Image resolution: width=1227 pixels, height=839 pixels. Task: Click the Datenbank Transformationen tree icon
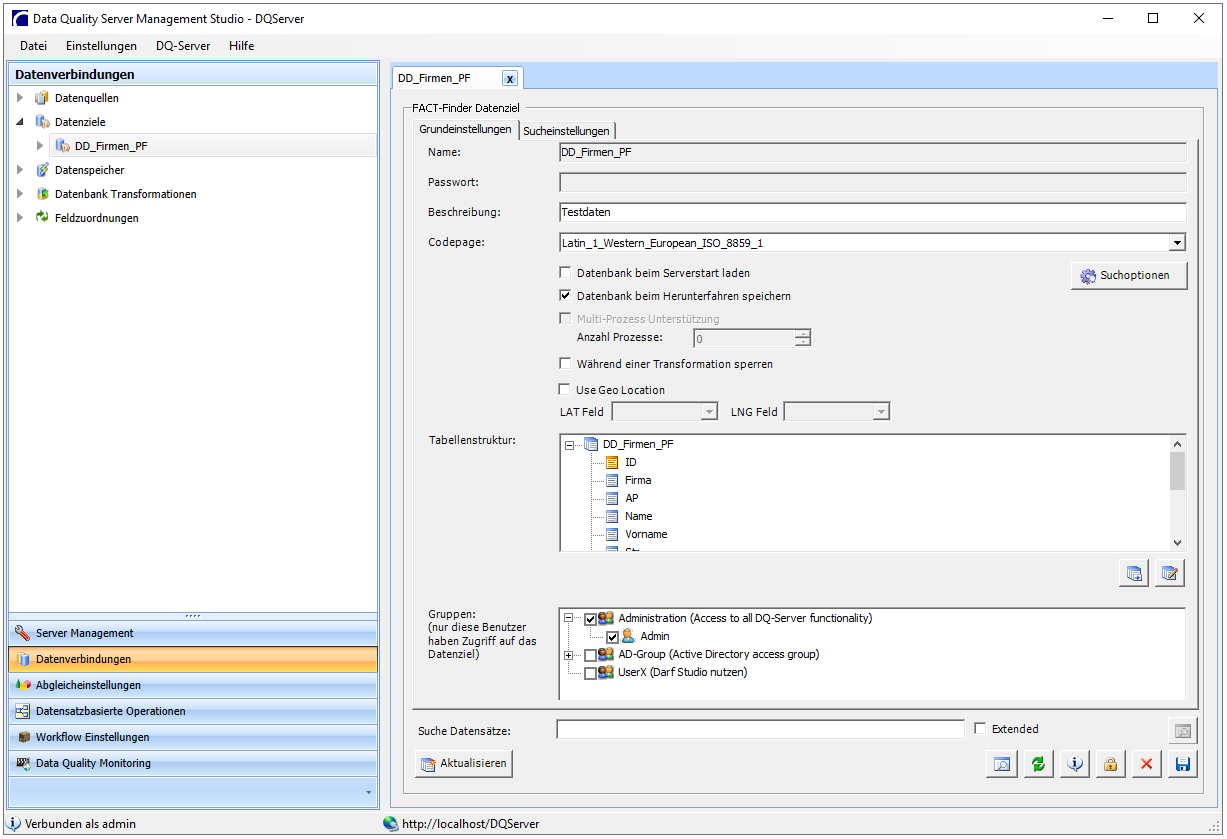pyautogui.click(x=42, y=194)
